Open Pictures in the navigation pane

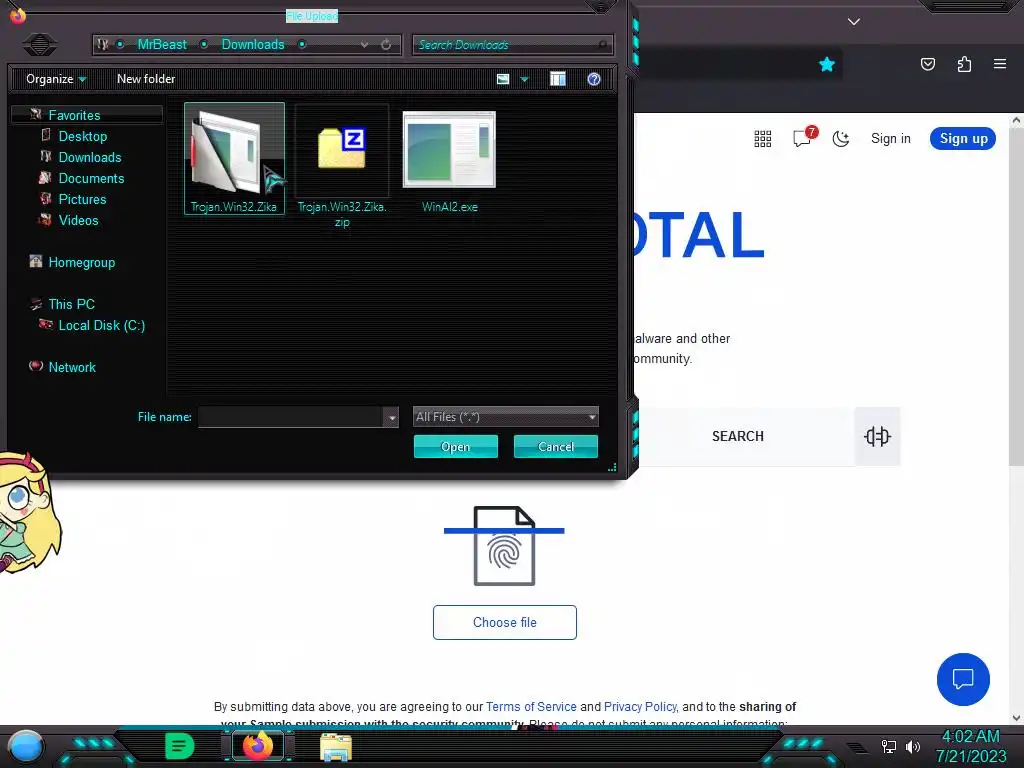[x=82, y=199]
